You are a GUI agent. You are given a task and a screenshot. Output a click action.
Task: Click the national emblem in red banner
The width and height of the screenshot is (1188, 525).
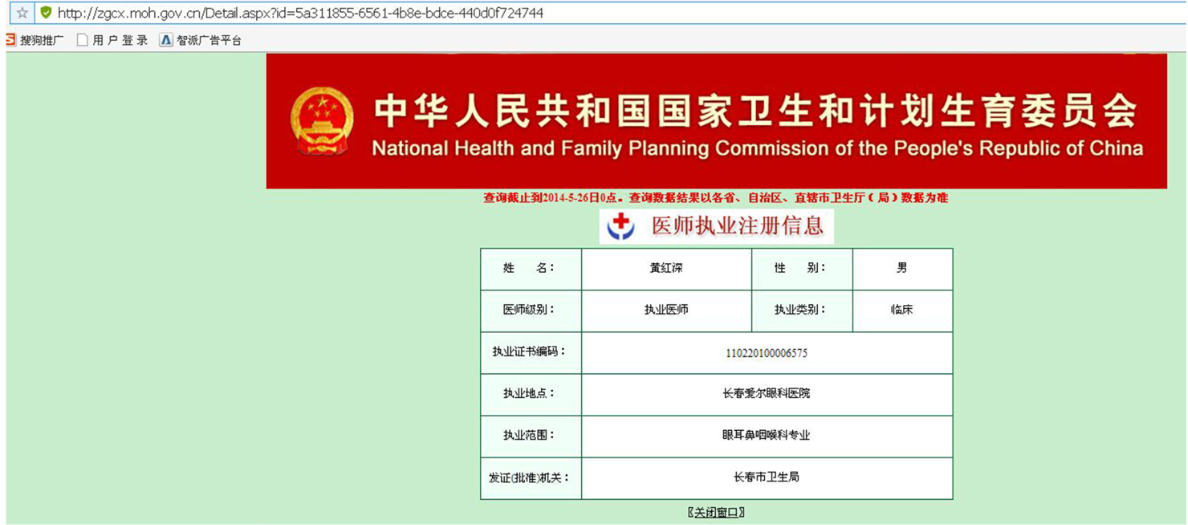coord(322,120)
